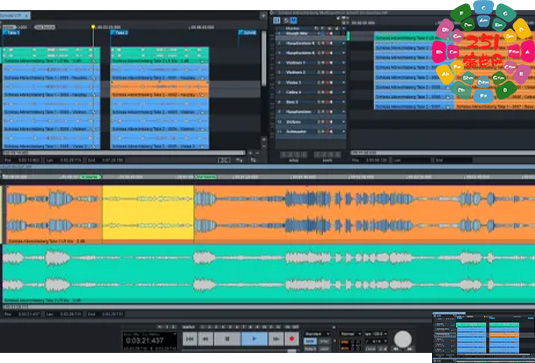Click the source window vertical scrollbar
Screen dimensions: 535x363
pyautogui.click(x=264, y=59)
